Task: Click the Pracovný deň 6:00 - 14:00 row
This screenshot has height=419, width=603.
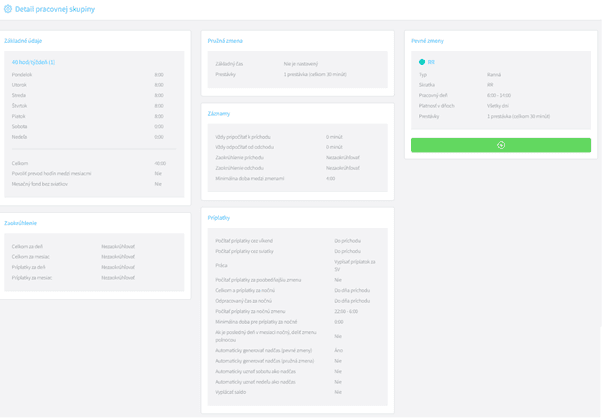Action: (x=500, y=95)
